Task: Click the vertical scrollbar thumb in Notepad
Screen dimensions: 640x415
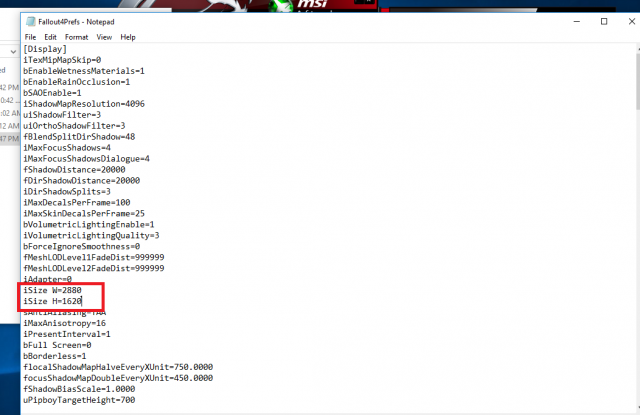Action: point(638,82)
